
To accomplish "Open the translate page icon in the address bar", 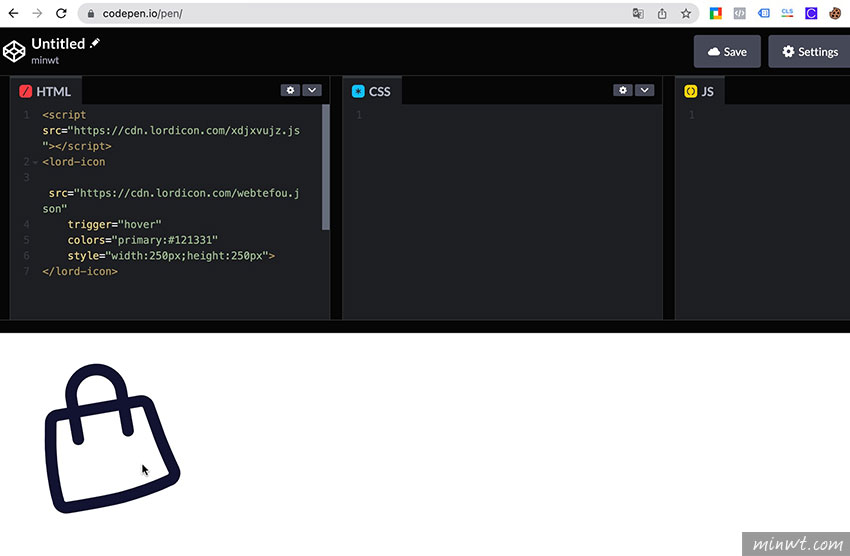I will point(638,14).
